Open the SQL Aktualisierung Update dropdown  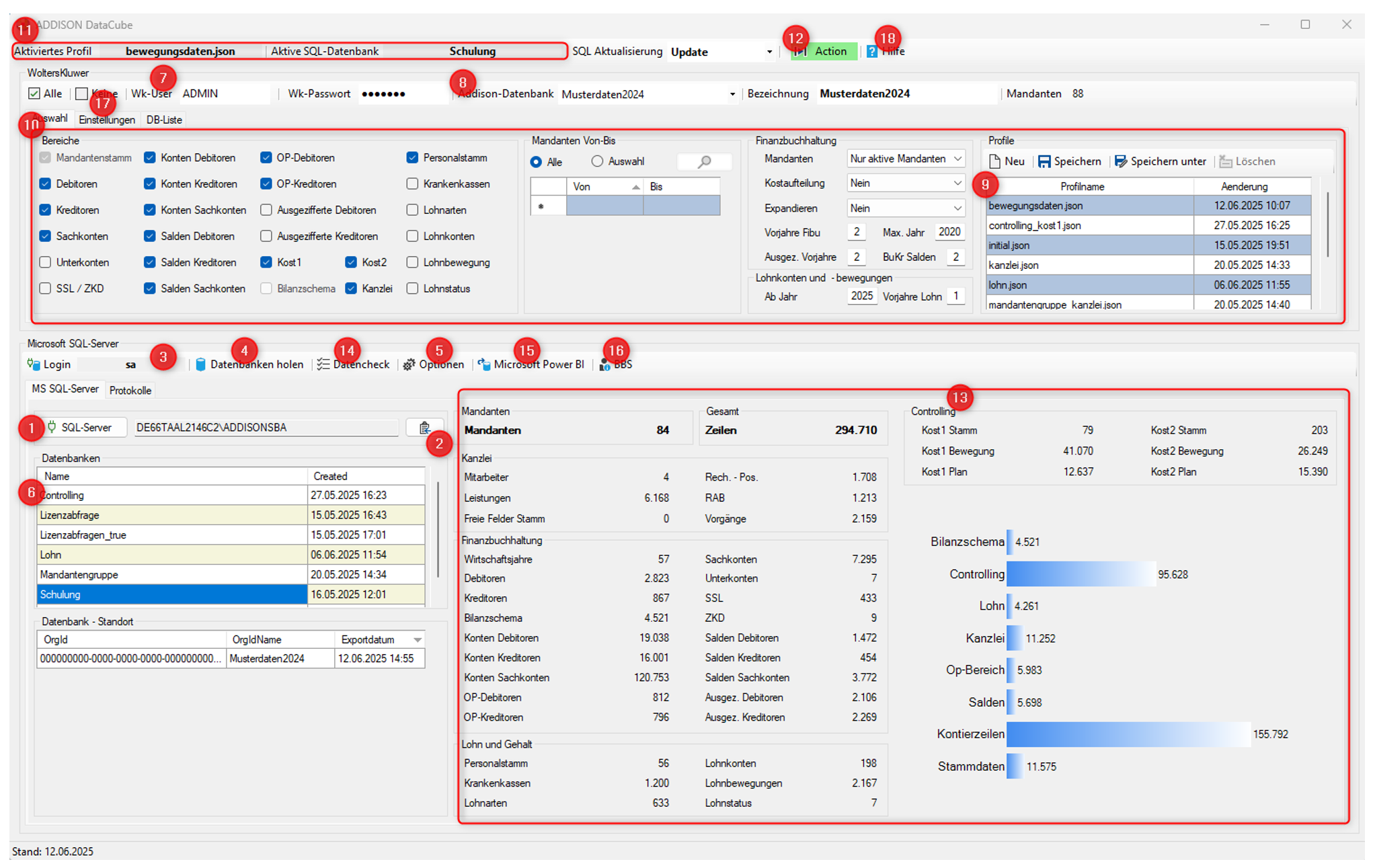769,52
